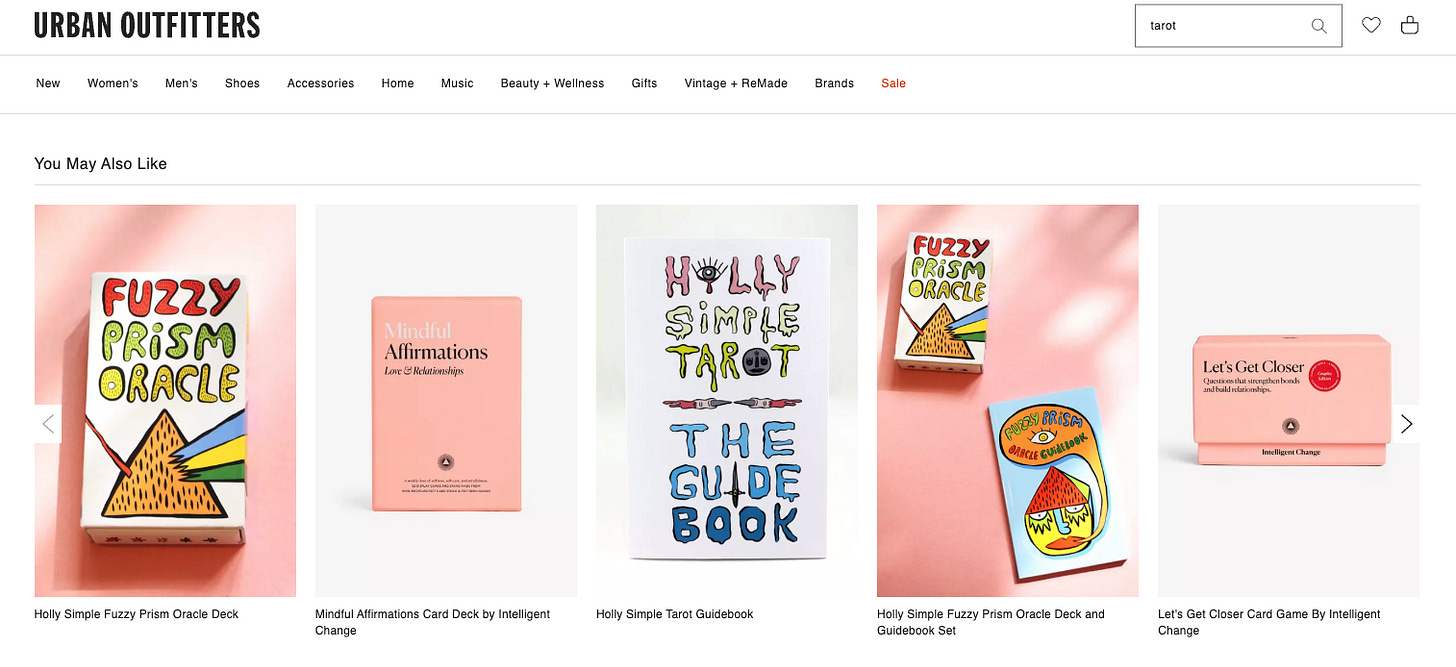The height and width of the screenshot is (667, 1456).
Task: Open the wishlist heart icon
Action: click(1371, 25)
